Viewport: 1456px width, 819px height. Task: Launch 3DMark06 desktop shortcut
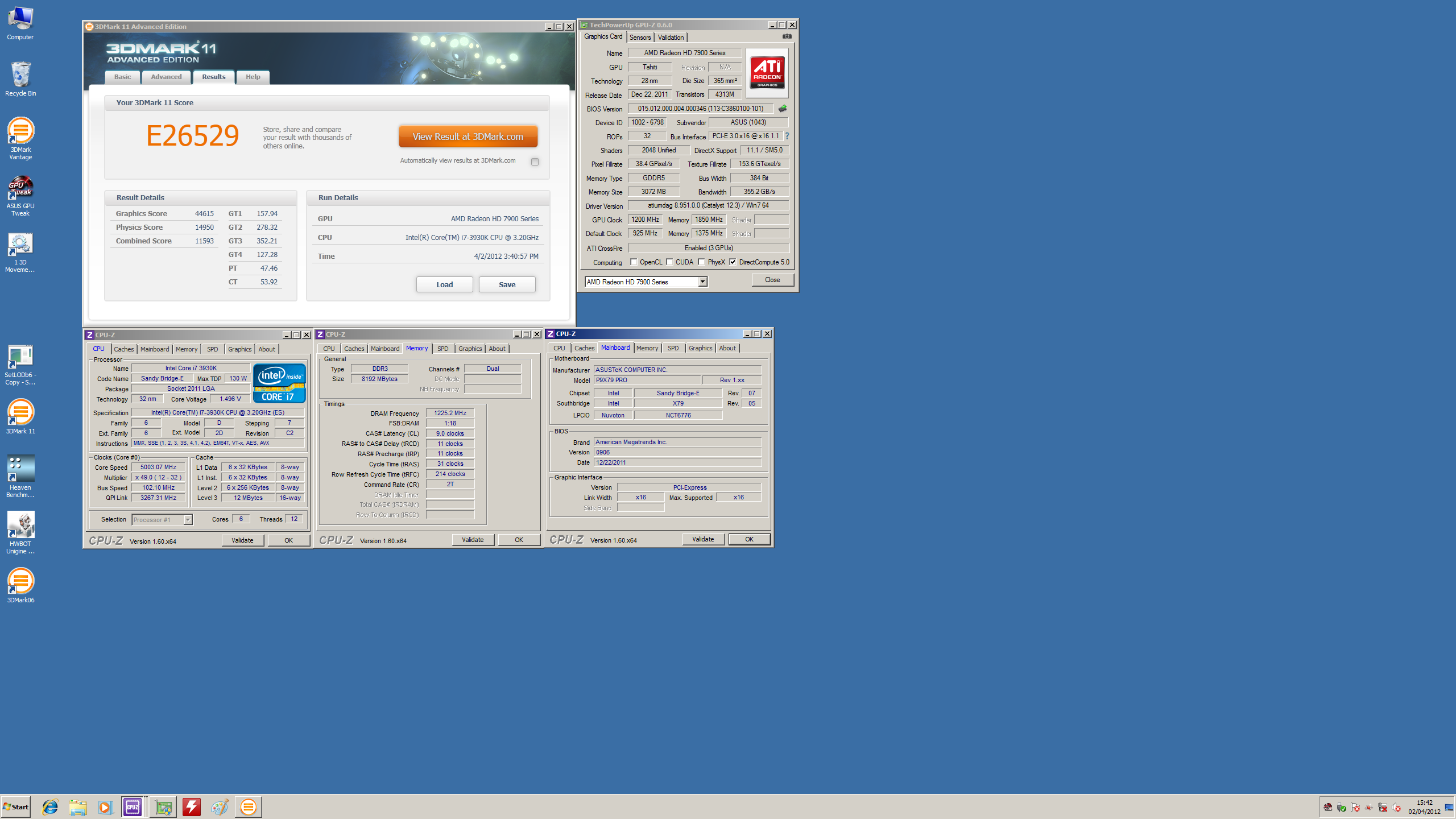click(20, 586)
